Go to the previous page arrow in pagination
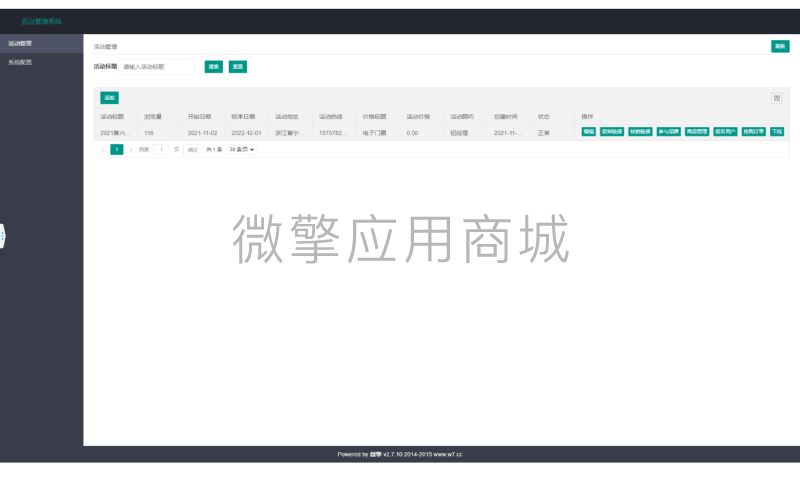Viewport: 800px width, 478px height. pyautogui.click(x=103, y=149)
